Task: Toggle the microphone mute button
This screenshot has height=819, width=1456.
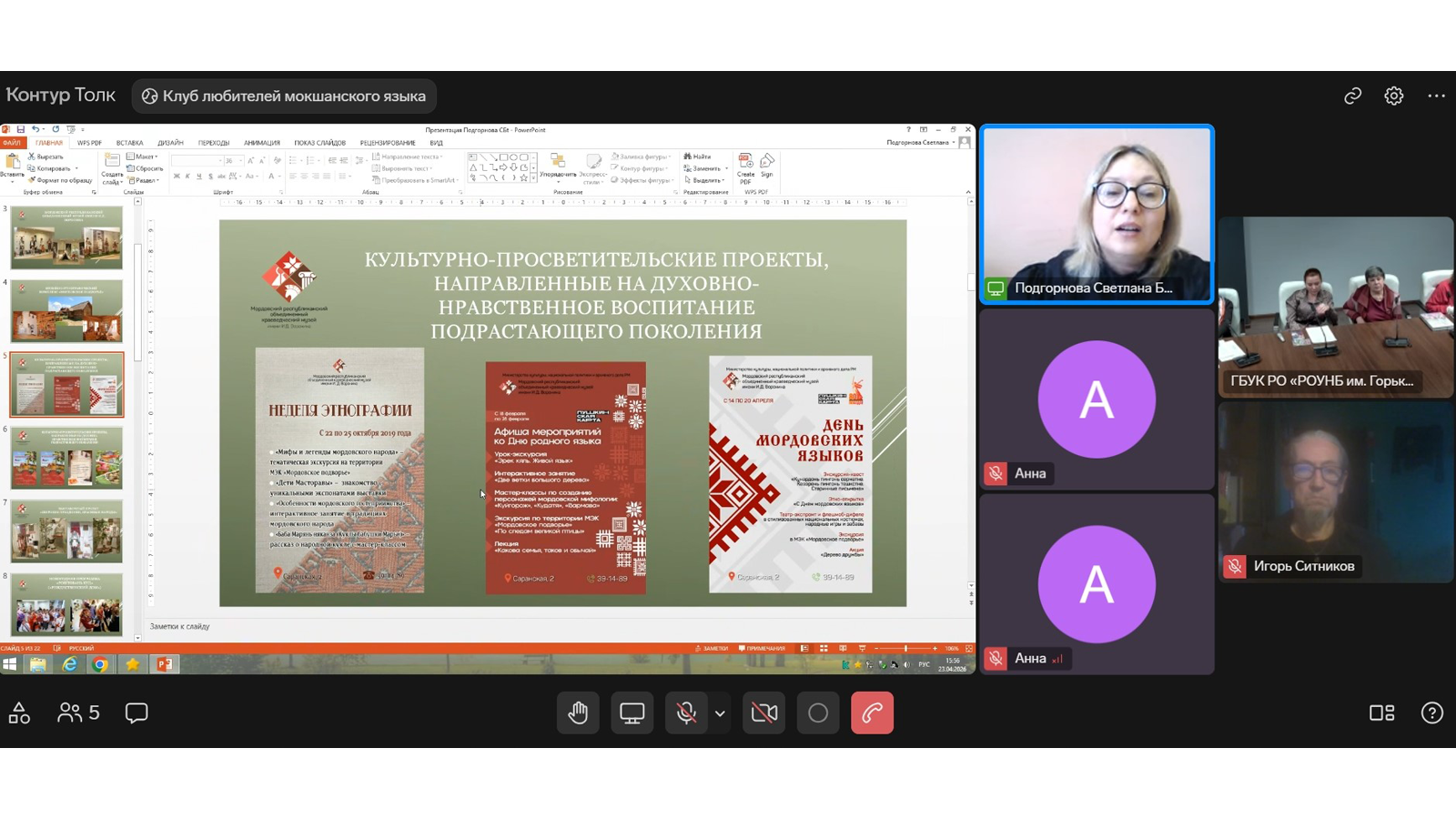Action: pyautogui.click(x=686, y=713)
